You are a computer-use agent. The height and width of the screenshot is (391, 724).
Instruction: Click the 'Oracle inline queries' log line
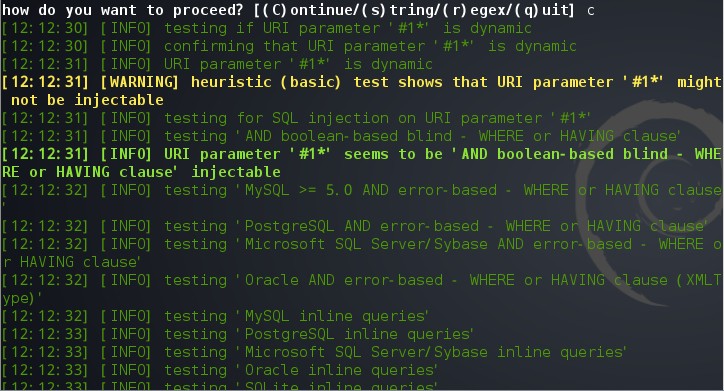point(219,370)
